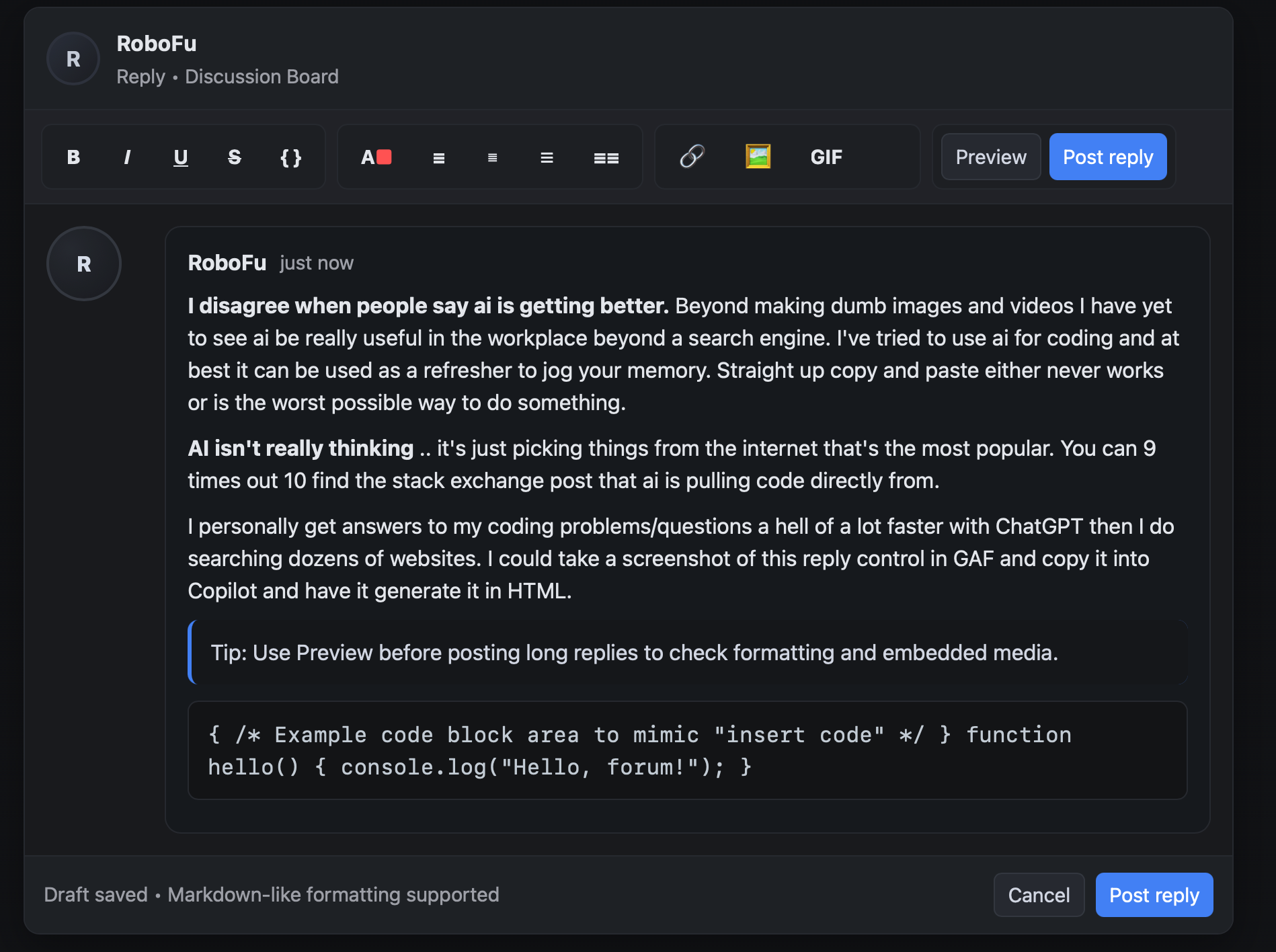Insert an image using the framed picture icon
The width and height of the screenshot is (1276, 952).
(758, 157)
